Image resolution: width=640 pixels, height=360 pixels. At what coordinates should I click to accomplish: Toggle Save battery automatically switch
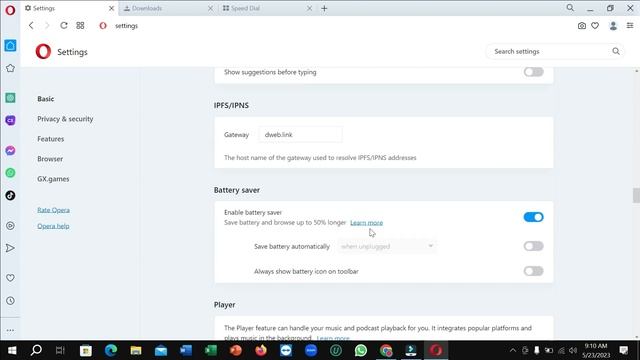click(x=533, y=246)
